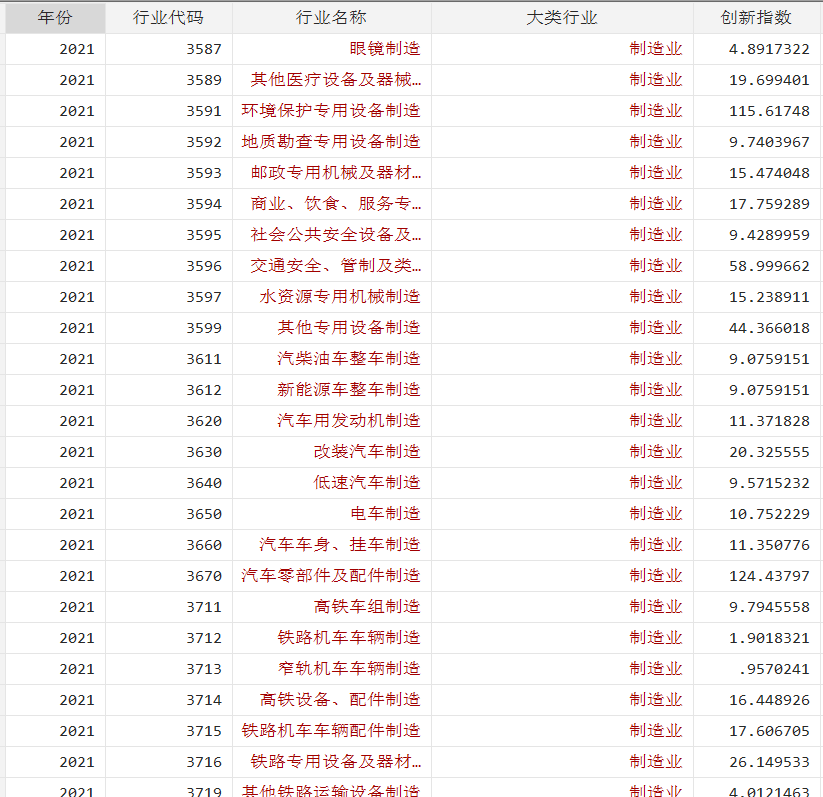Click the 制造业 cell in row 3599
The height and width of the screenshot is (797, 823).
[x=562, y=328]
